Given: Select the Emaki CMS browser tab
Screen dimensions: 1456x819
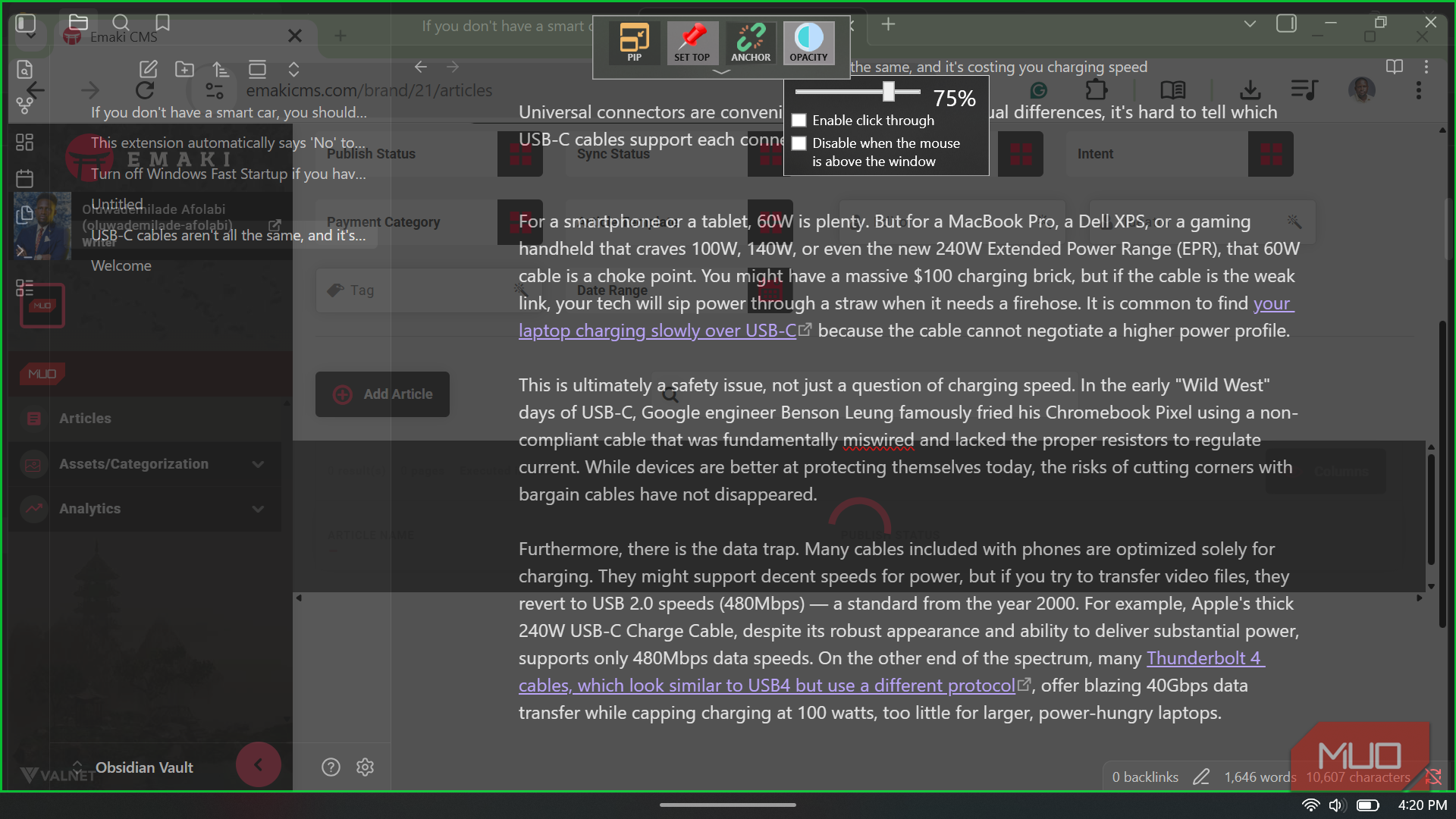Looking at the screenshot, I should [x=182, y=36].
